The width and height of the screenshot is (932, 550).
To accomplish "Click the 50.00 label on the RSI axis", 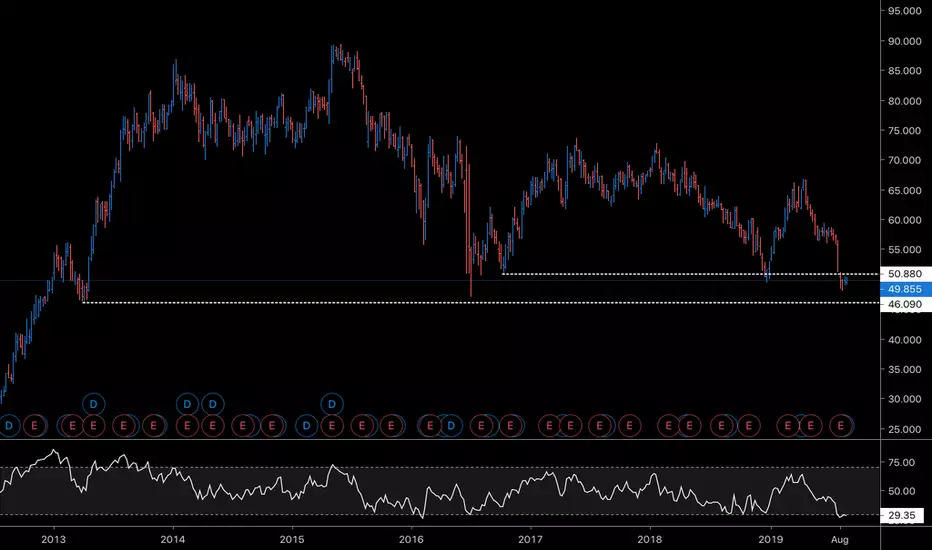I will (x=902, y=491).
